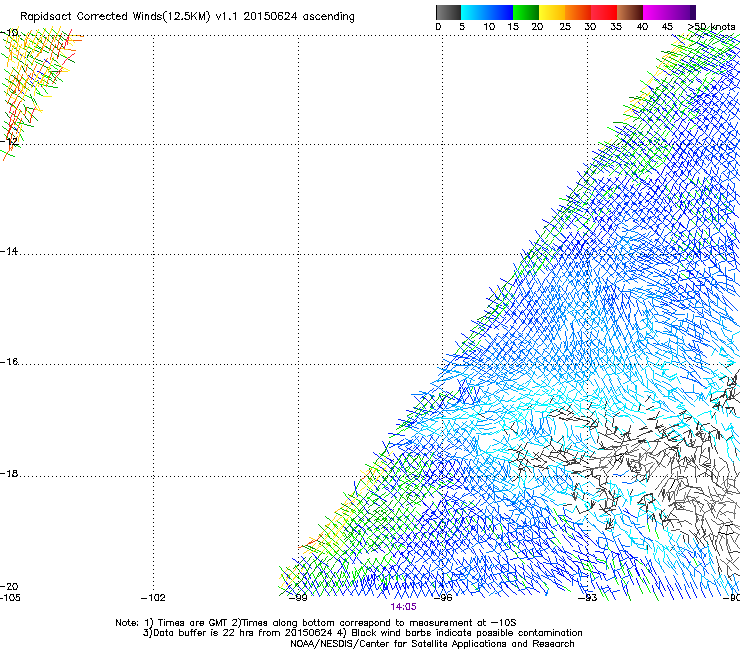The height and width of the screenshot is (650, 740).
Task: Click the NOAA/NESDIS credit line
Action: pos(432,644)
